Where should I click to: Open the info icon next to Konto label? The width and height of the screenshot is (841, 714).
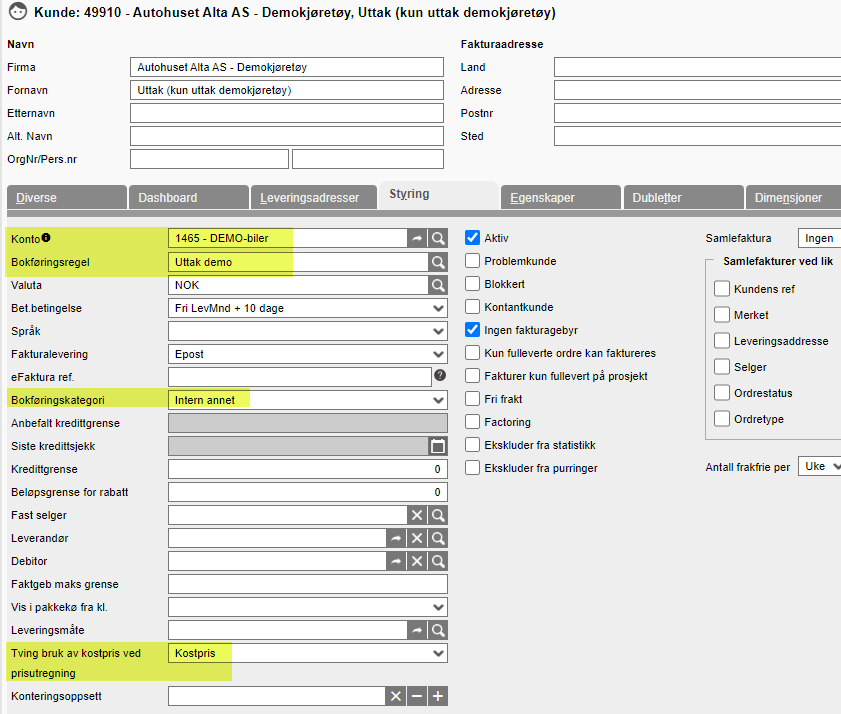point(46,237)
